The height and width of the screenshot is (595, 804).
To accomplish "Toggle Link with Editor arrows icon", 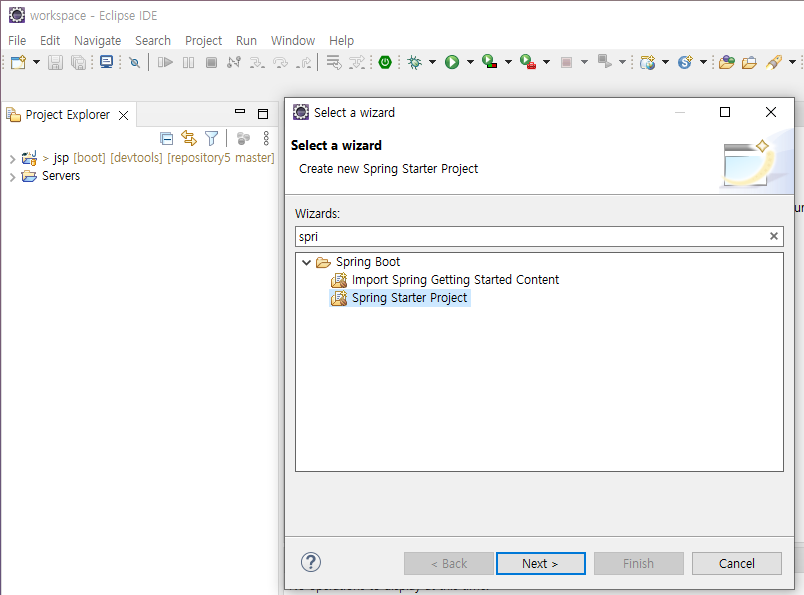I will coord(189,138).
